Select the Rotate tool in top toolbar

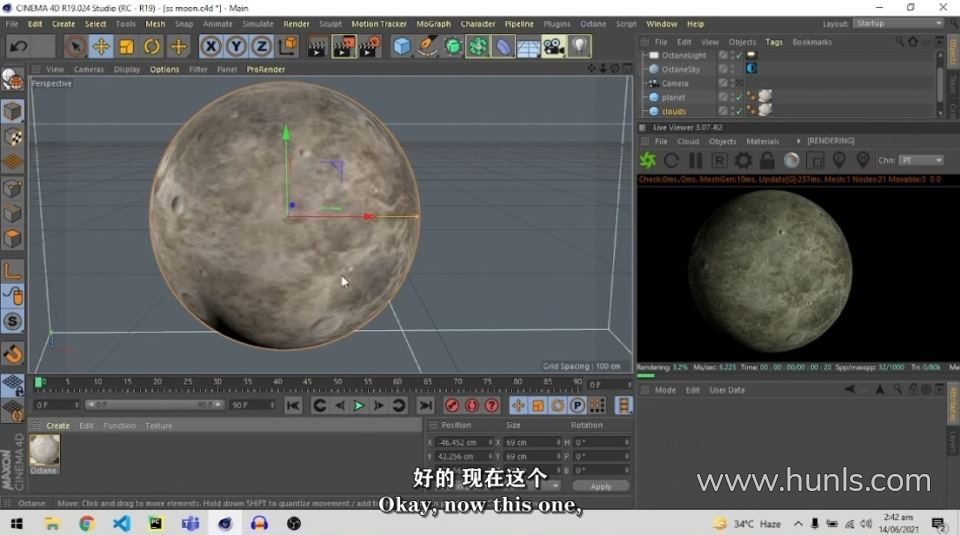pos(152,46)
